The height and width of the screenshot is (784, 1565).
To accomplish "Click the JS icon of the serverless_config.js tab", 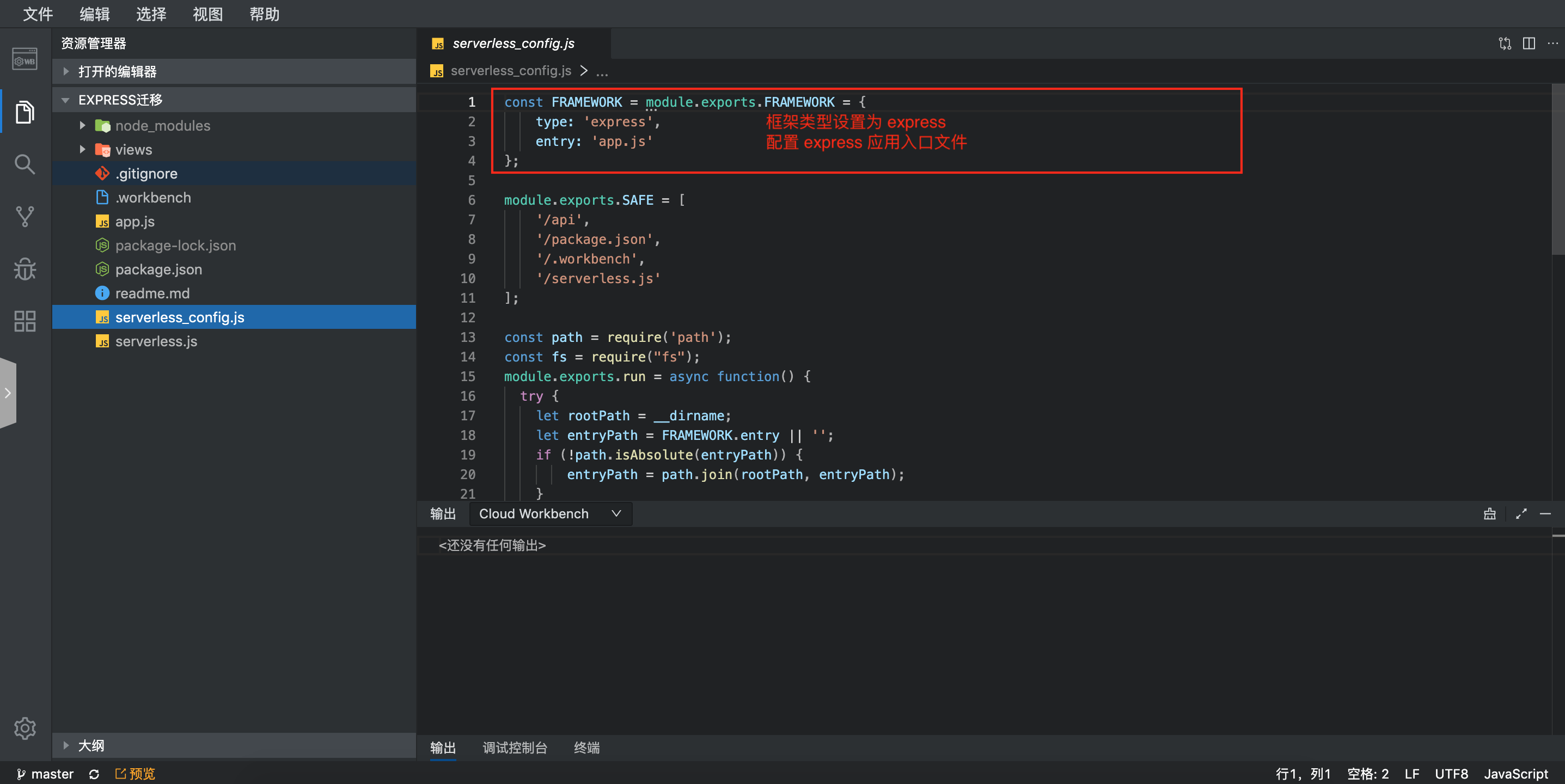I will coord(437,44).
